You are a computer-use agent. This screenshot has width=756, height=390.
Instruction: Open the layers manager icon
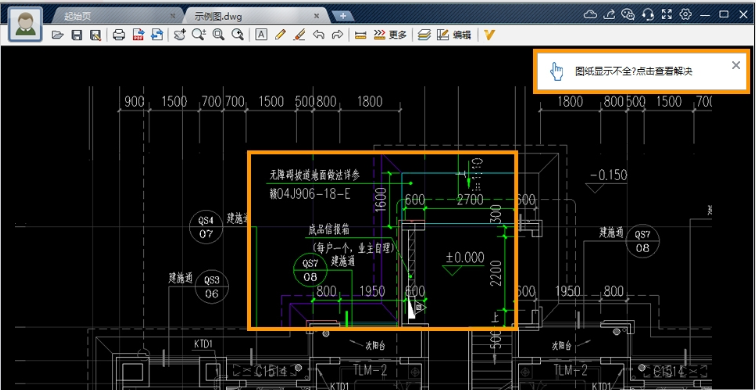pos(424,35)
